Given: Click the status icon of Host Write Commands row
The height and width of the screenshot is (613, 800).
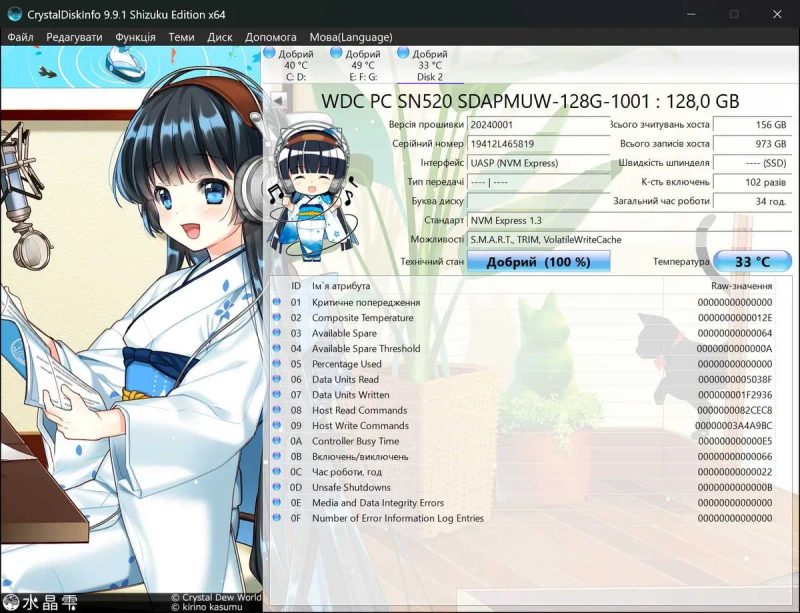Looking at the screenshot, I should click(277, 425).
